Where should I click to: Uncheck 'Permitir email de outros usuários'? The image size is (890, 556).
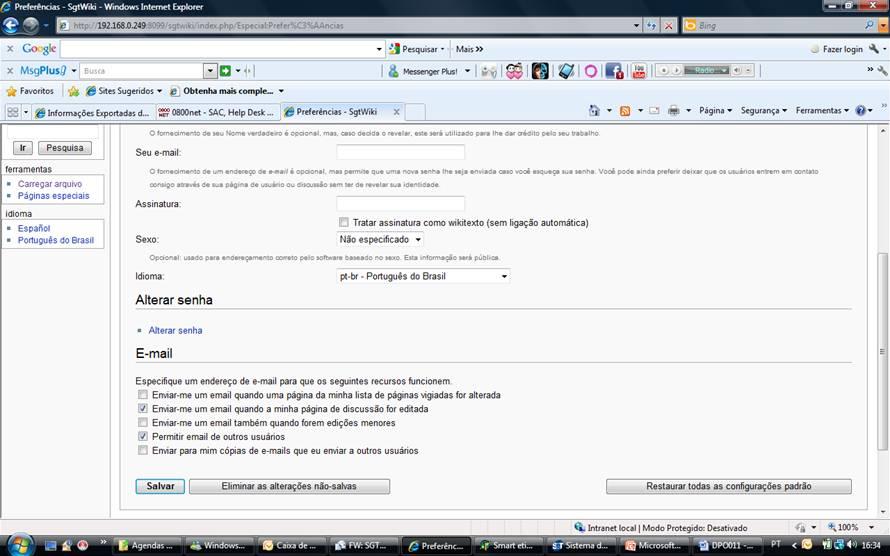[143, 437]
